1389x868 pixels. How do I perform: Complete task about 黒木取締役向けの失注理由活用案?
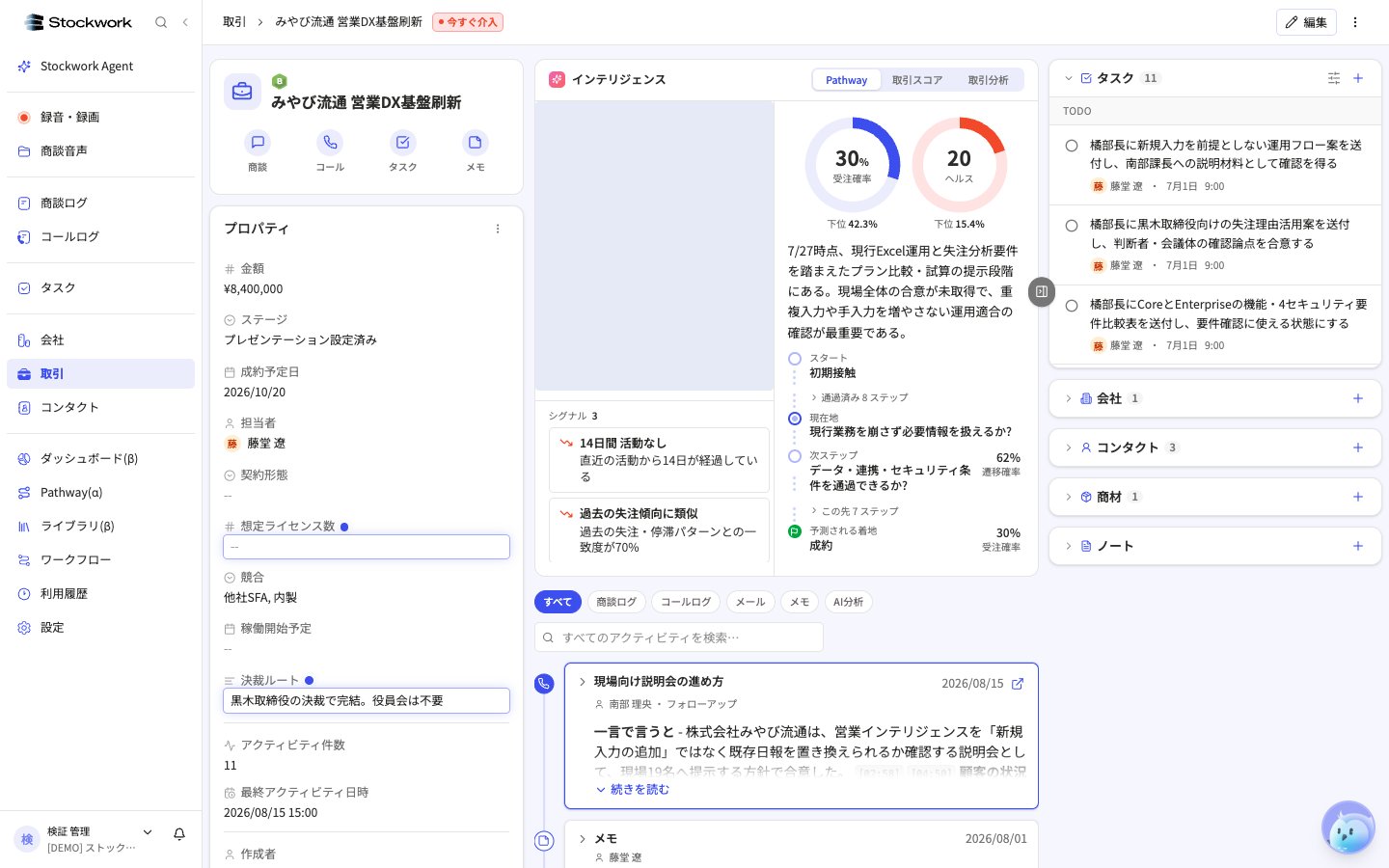point(1072,226)
